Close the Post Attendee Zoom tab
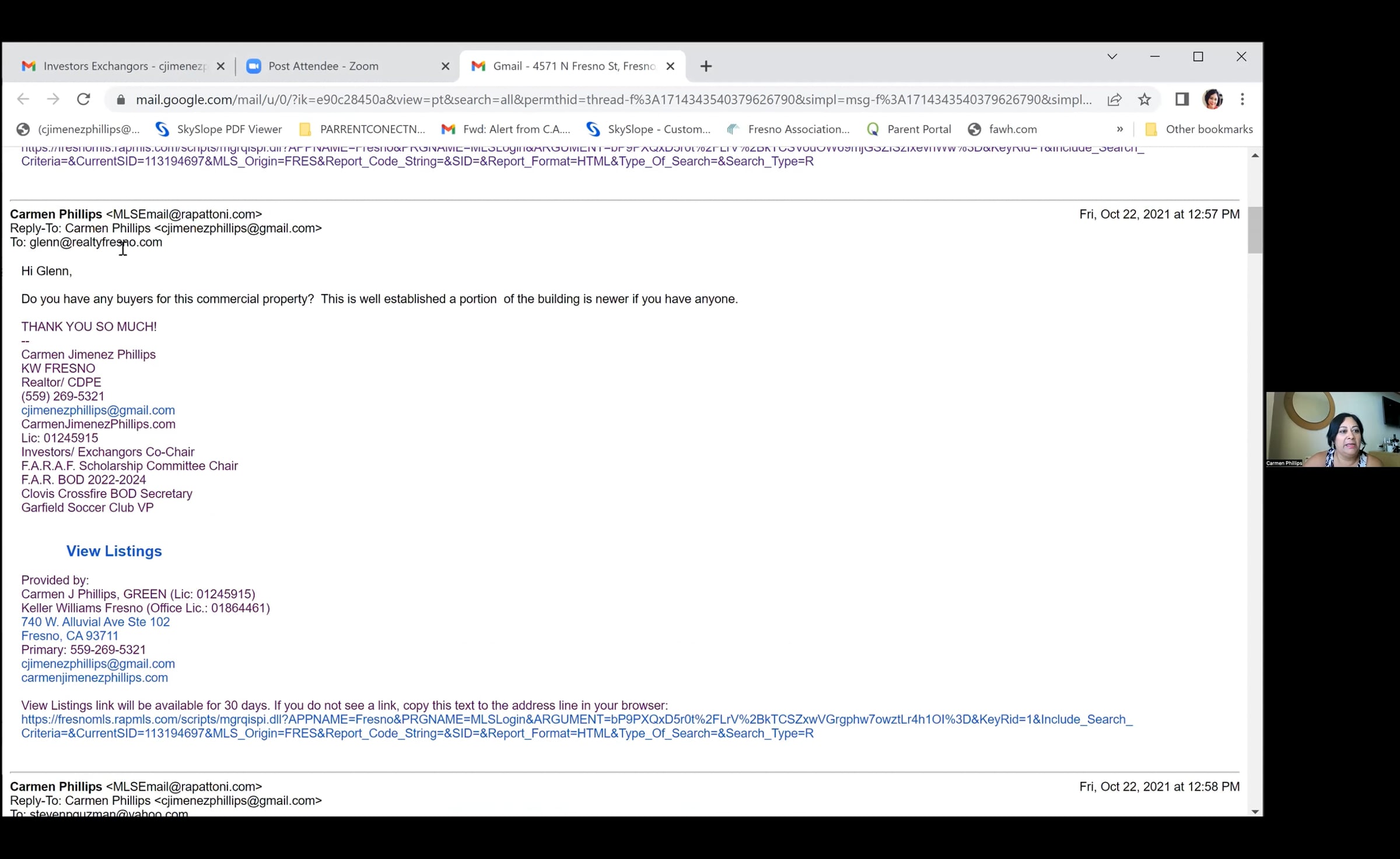The image size is (1400, 859). point(445,66)
